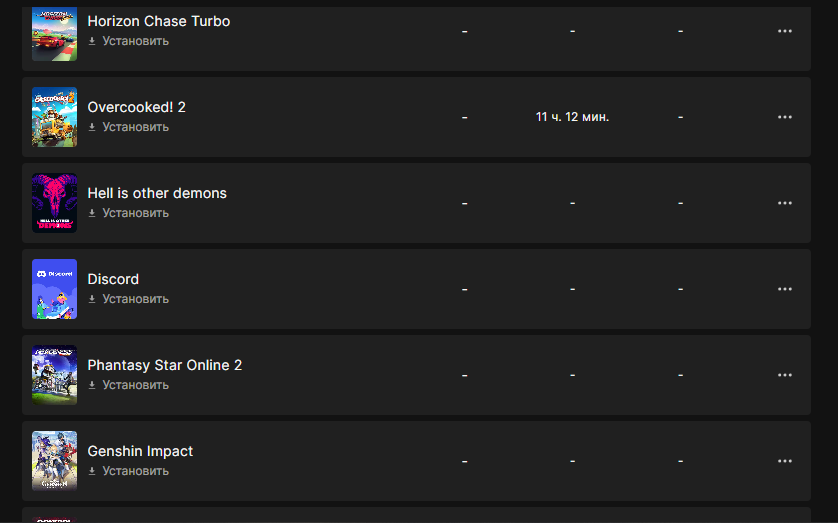Open three-dot menu for Horizon Chase Turbo
The height and width of the screenshot is (523, 838).
point(785,31)
